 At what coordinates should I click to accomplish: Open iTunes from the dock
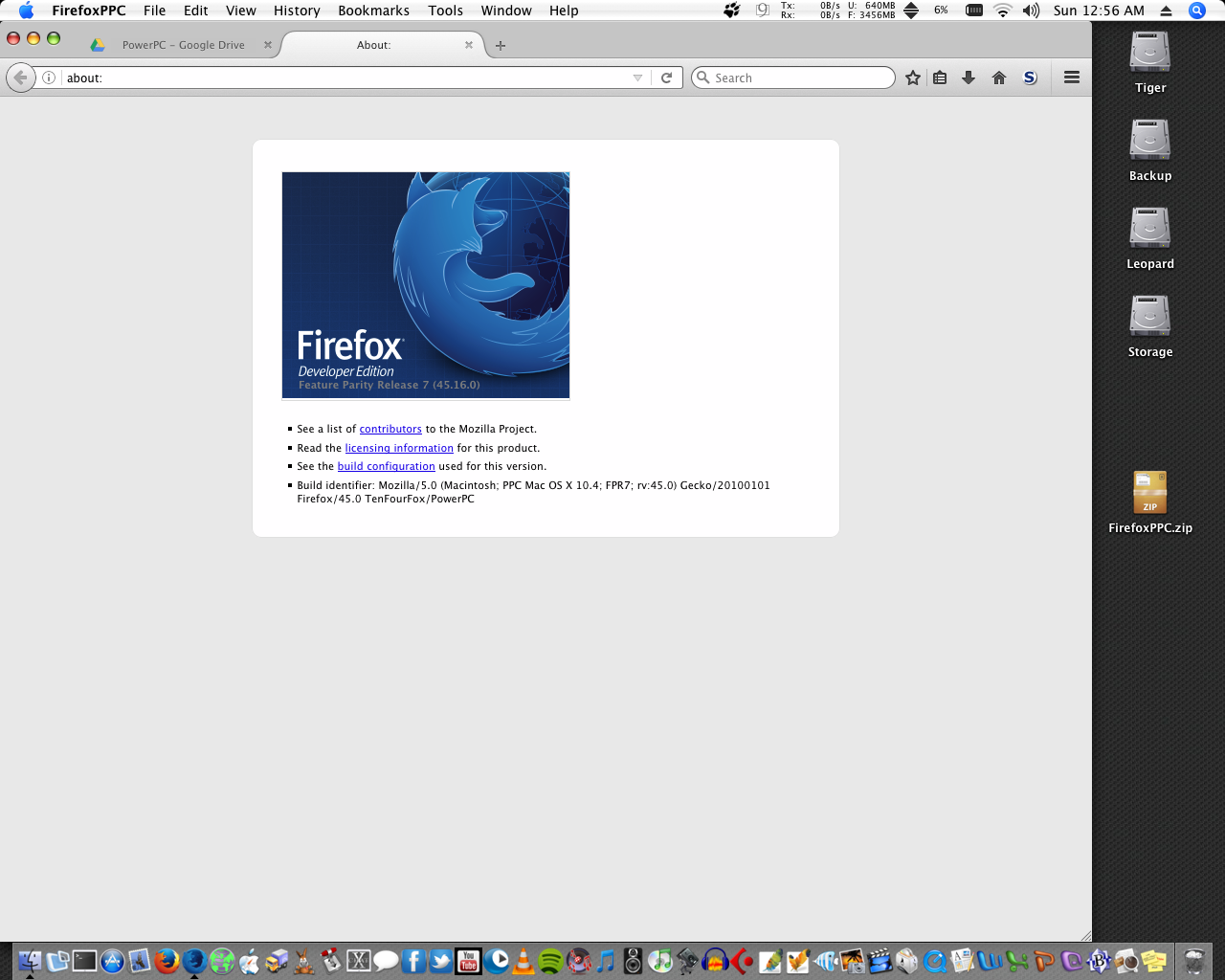click(x=660, y=961)
